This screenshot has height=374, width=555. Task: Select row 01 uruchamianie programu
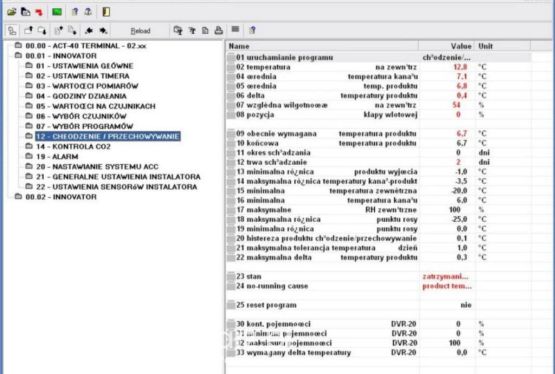point(378,57)
